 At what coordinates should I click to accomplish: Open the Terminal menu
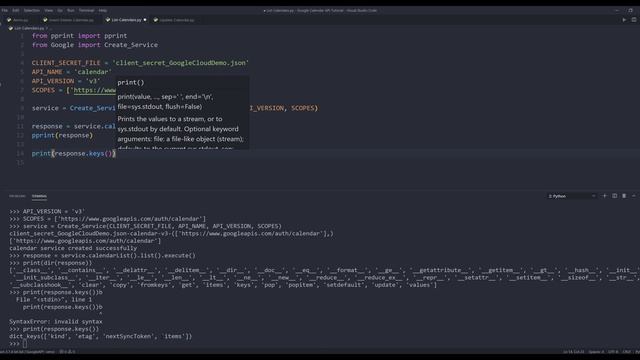click(x=87, y=10)
